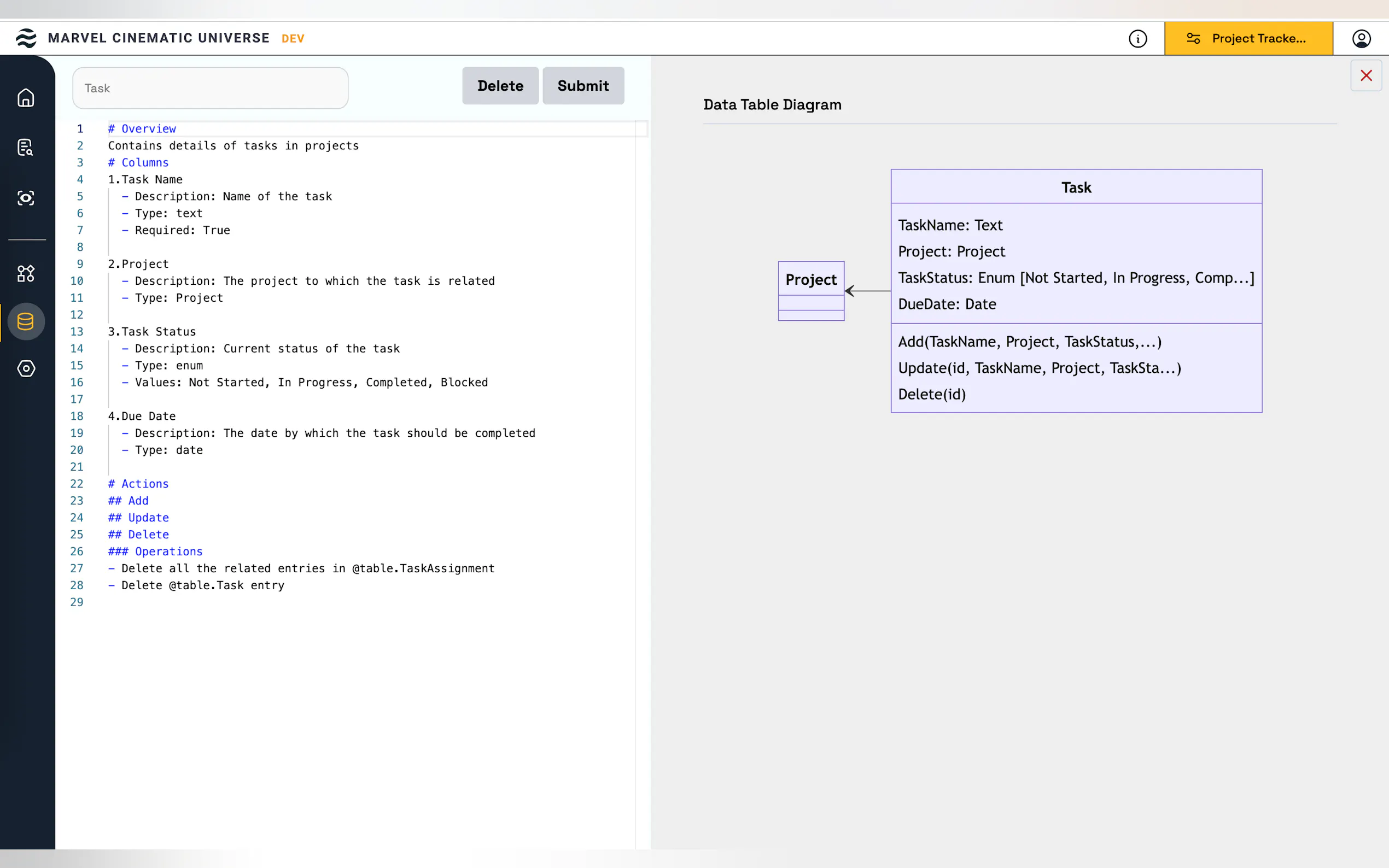Open the Project Tracker selector
This screenshot has width=1389, height=868.
(x=1248, y=38)
